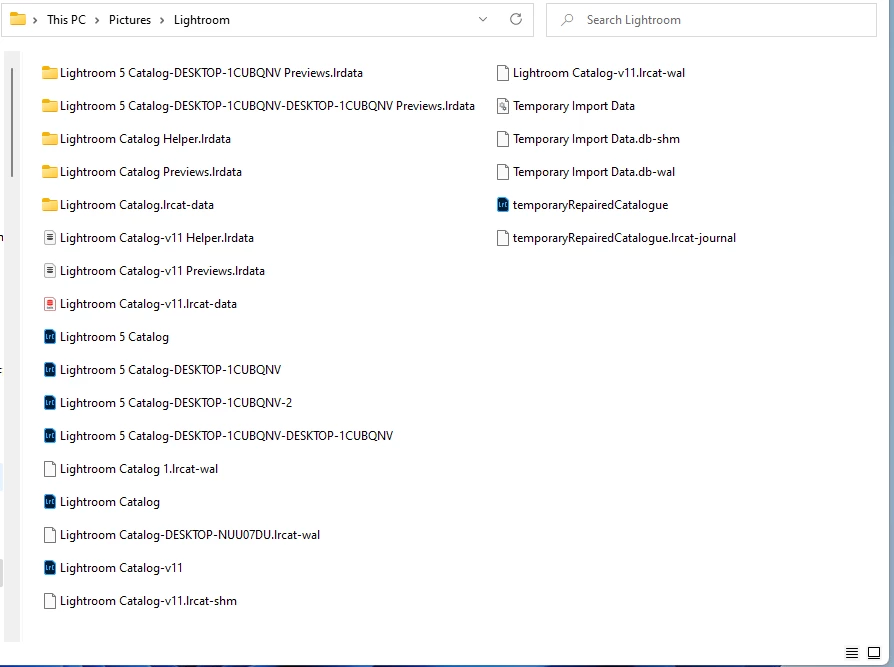Viewport: 894px width, 667px height.
Task: Select file name Lightroom Catalog-v11 Previews.lrdata
Action: (162, 271)
